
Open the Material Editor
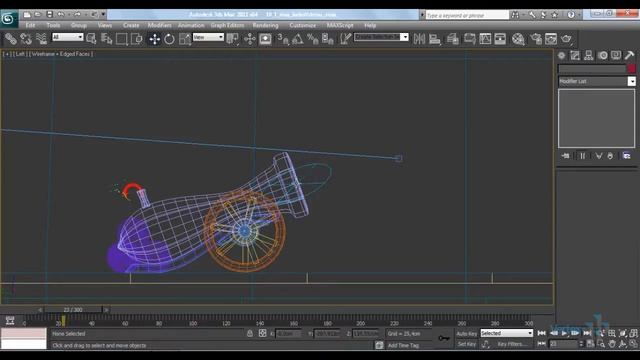(x=518, y=39)
